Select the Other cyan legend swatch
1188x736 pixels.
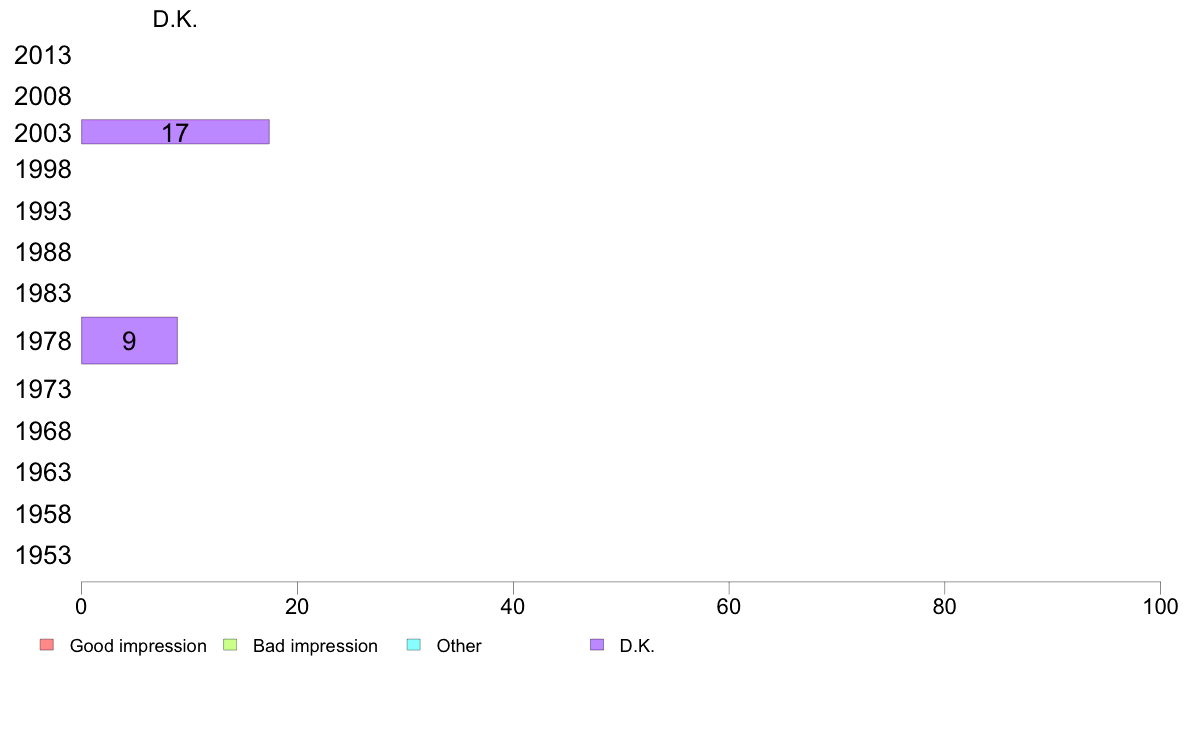[414, 645]
